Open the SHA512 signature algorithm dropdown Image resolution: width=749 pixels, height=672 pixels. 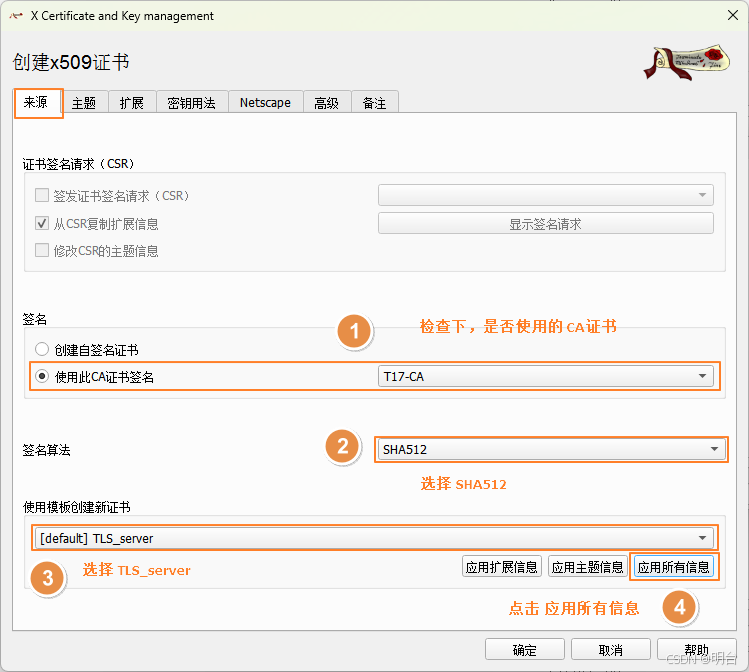pos(551,449)
